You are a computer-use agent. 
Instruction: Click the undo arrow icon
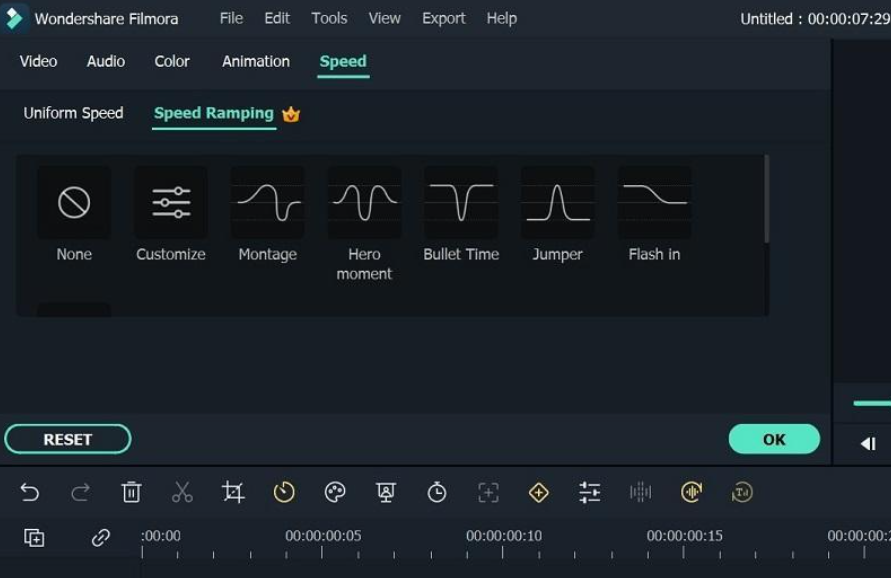point(30,492)
